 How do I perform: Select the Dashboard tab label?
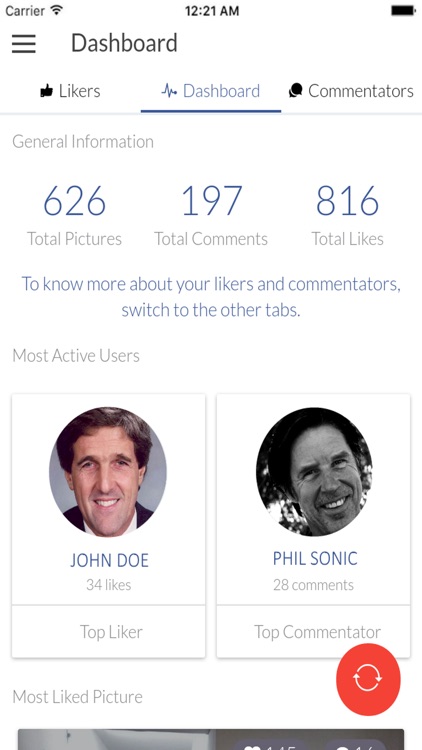(x=222, y=91)
